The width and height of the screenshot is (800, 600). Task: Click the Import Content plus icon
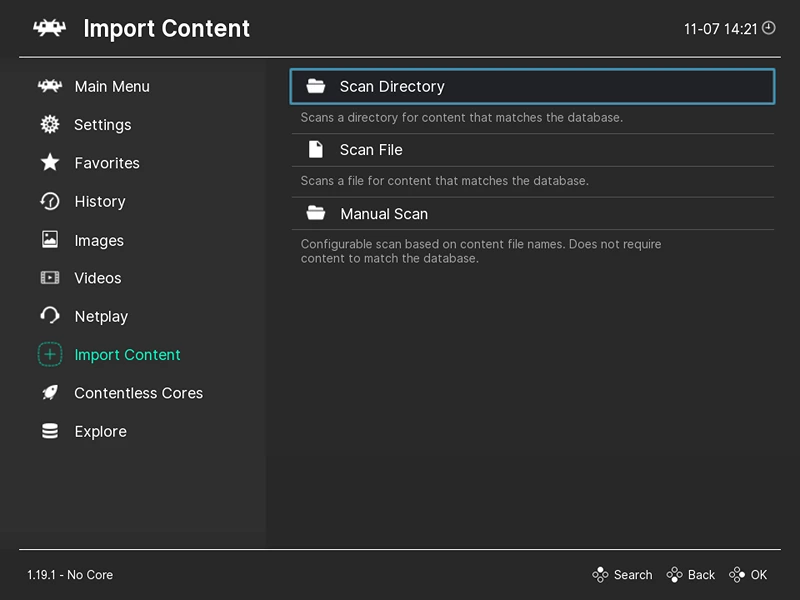pyautogui.click(x=49, y=354)
